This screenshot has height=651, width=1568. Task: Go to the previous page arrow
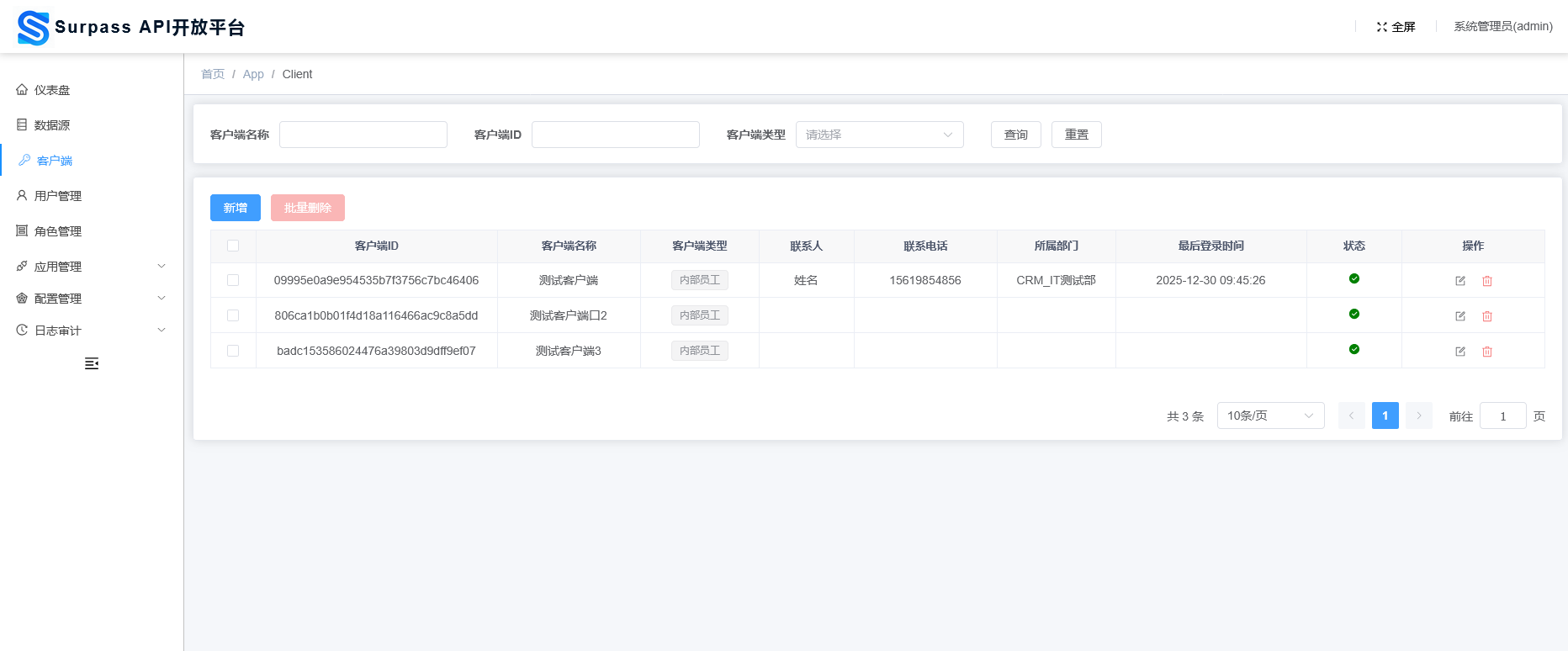(x=1352, y=415)
